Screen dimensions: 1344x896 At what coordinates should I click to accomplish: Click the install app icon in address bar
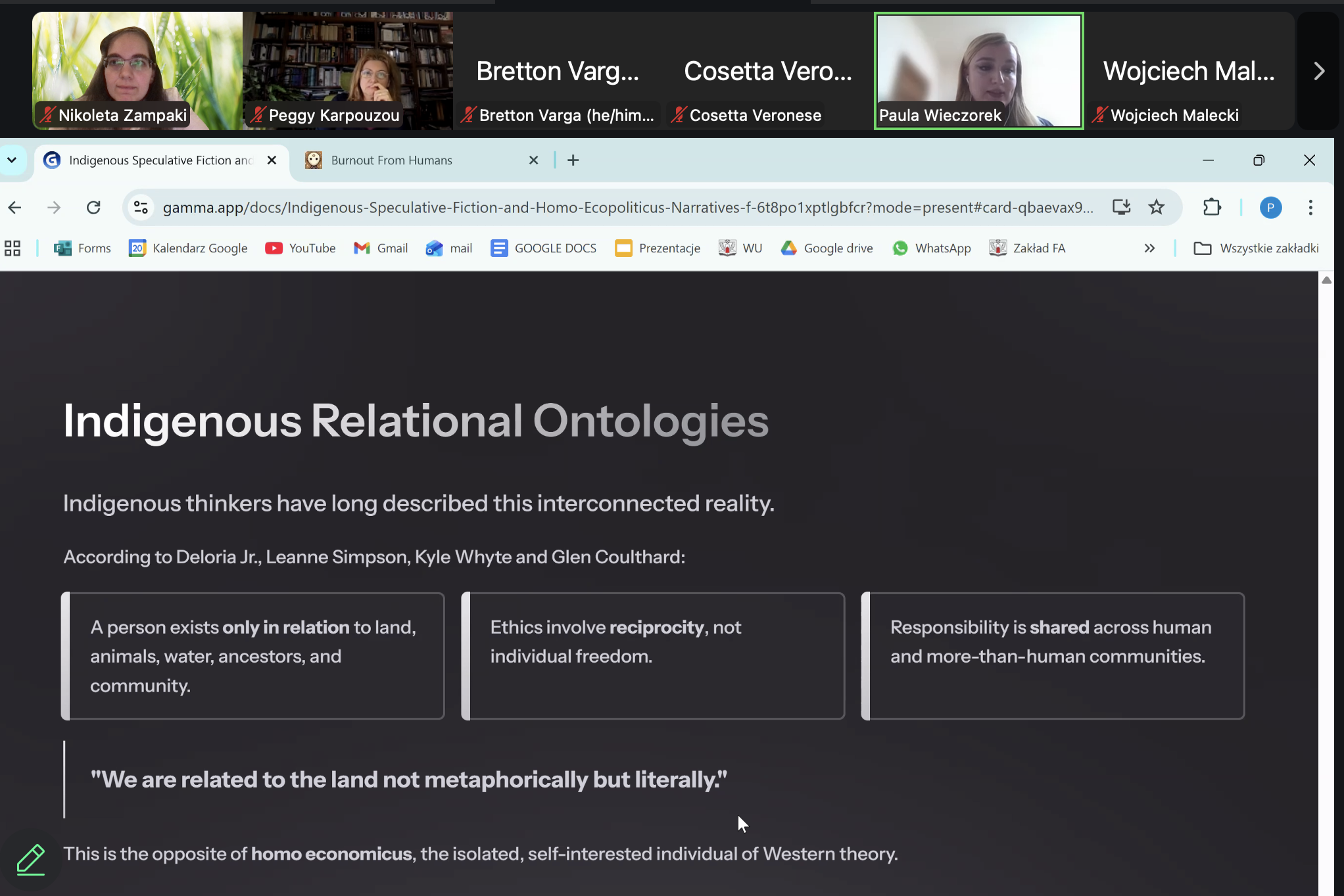[1121, 208]
